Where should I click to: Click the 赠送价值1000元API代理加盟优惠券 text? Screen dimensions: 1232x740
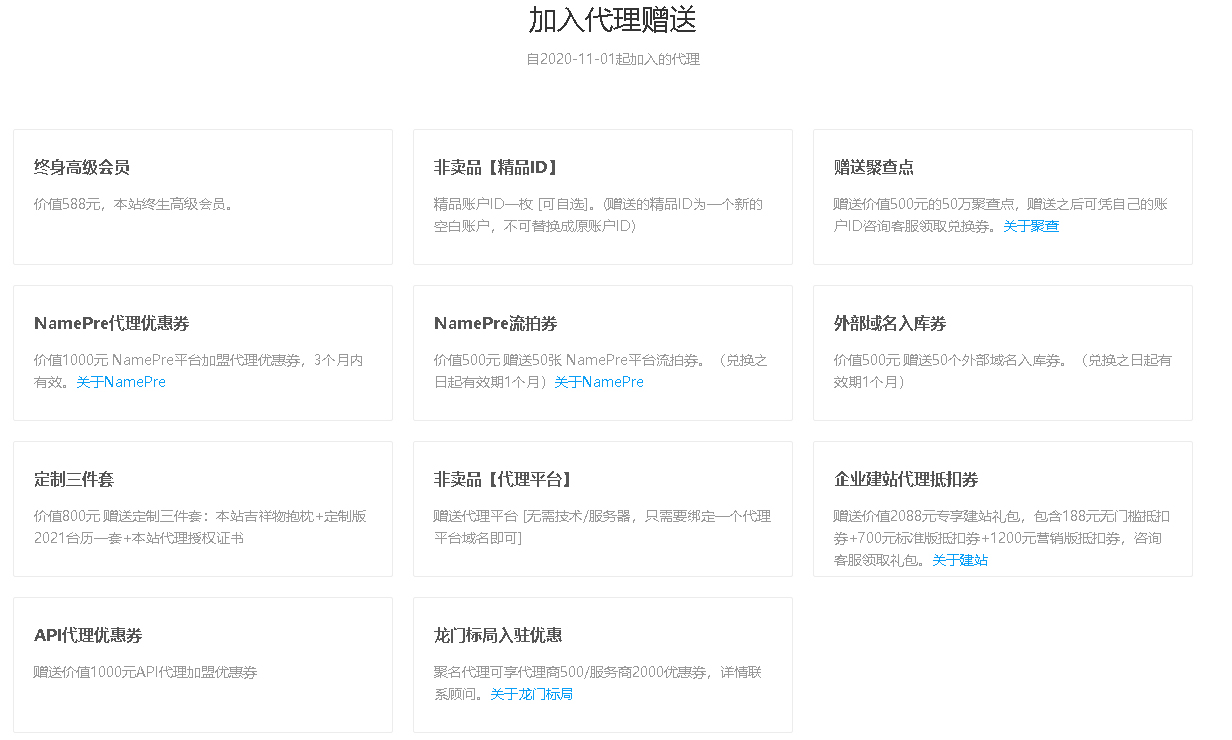pyautogui.click(x=146, y=672)
